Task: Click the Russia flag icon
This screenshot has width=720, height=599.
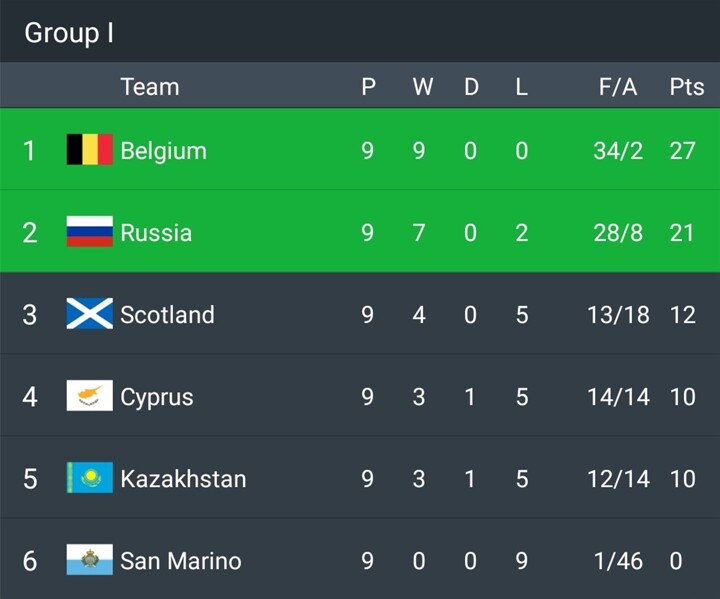Action: [89, 232]
